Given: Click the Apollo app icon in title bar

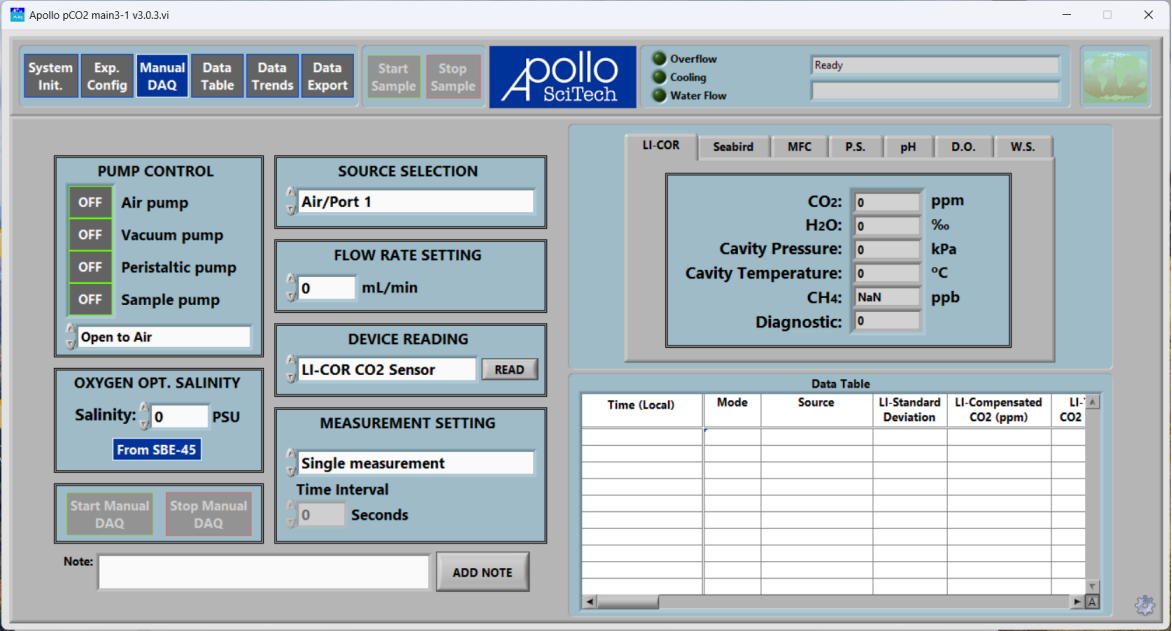Looking at the screenshot, I should (17, 15).
